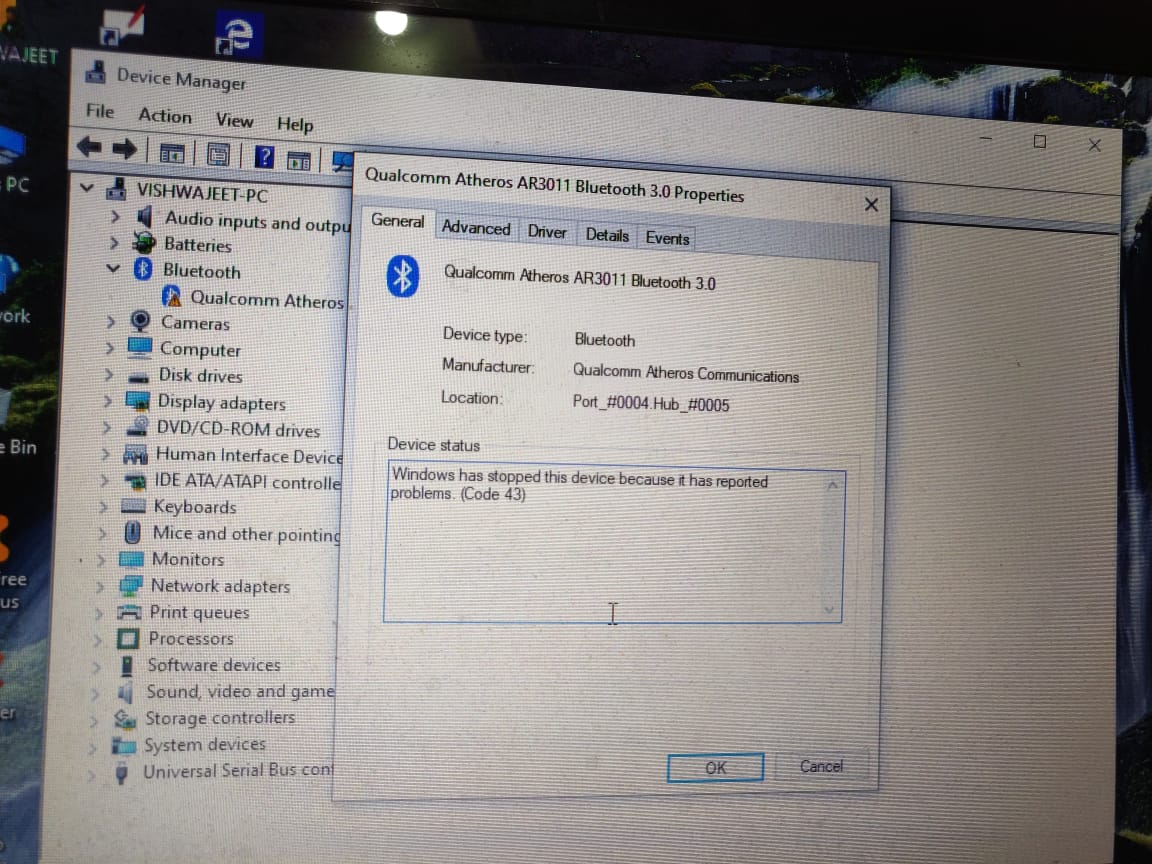Select Software devices in the tree
Image resolution: width=1152 pixels, height=864 pixels.
point(214,665)
